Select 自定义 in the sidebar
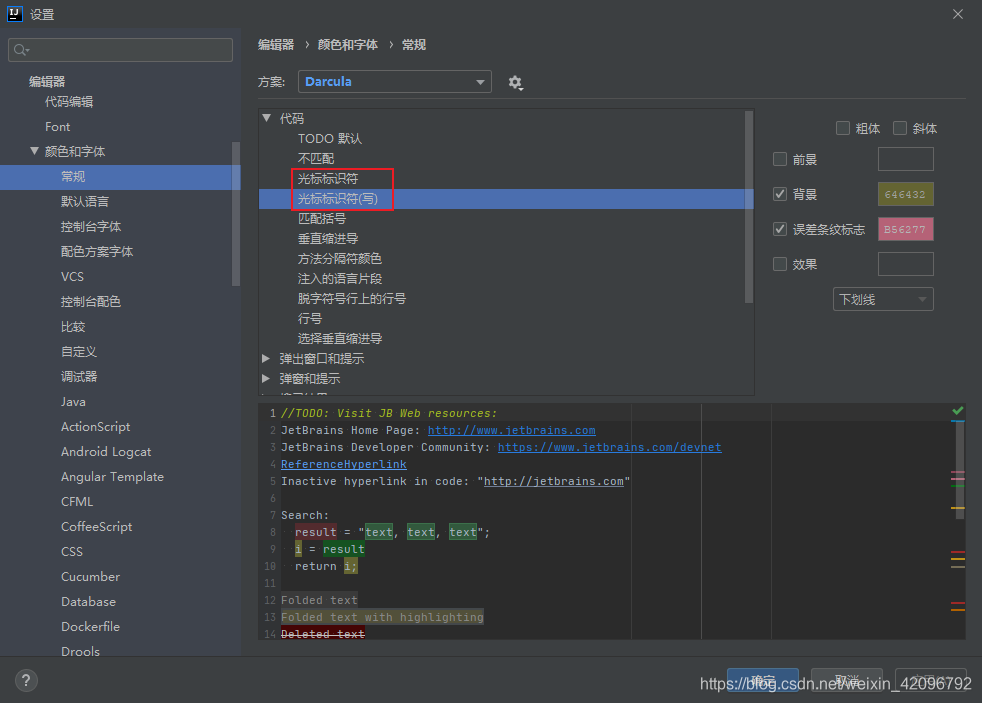 (x=79, y=352)
